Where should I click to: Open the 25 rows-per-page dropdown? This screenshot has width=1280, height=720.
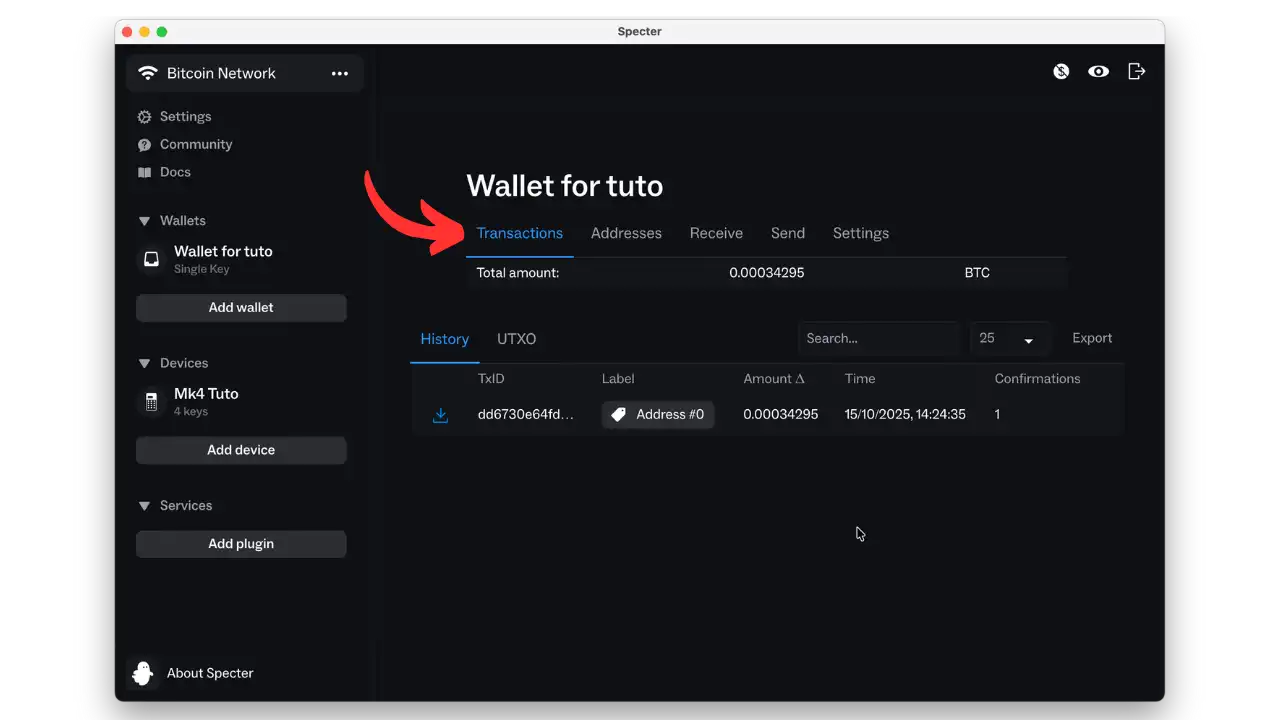coord(1010,339)
